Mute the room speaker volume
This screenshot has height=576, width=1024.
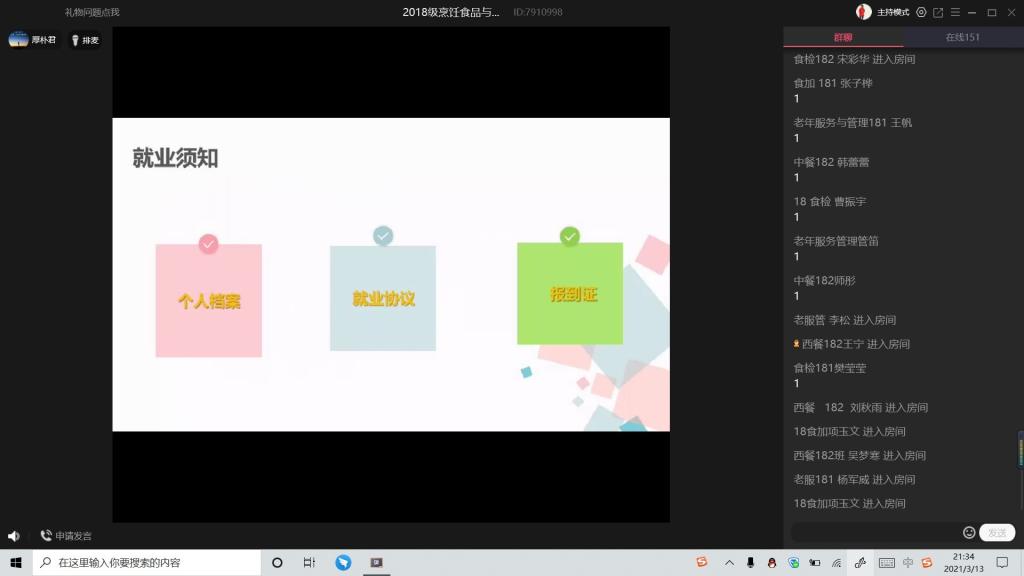click(x=14, y=536)
